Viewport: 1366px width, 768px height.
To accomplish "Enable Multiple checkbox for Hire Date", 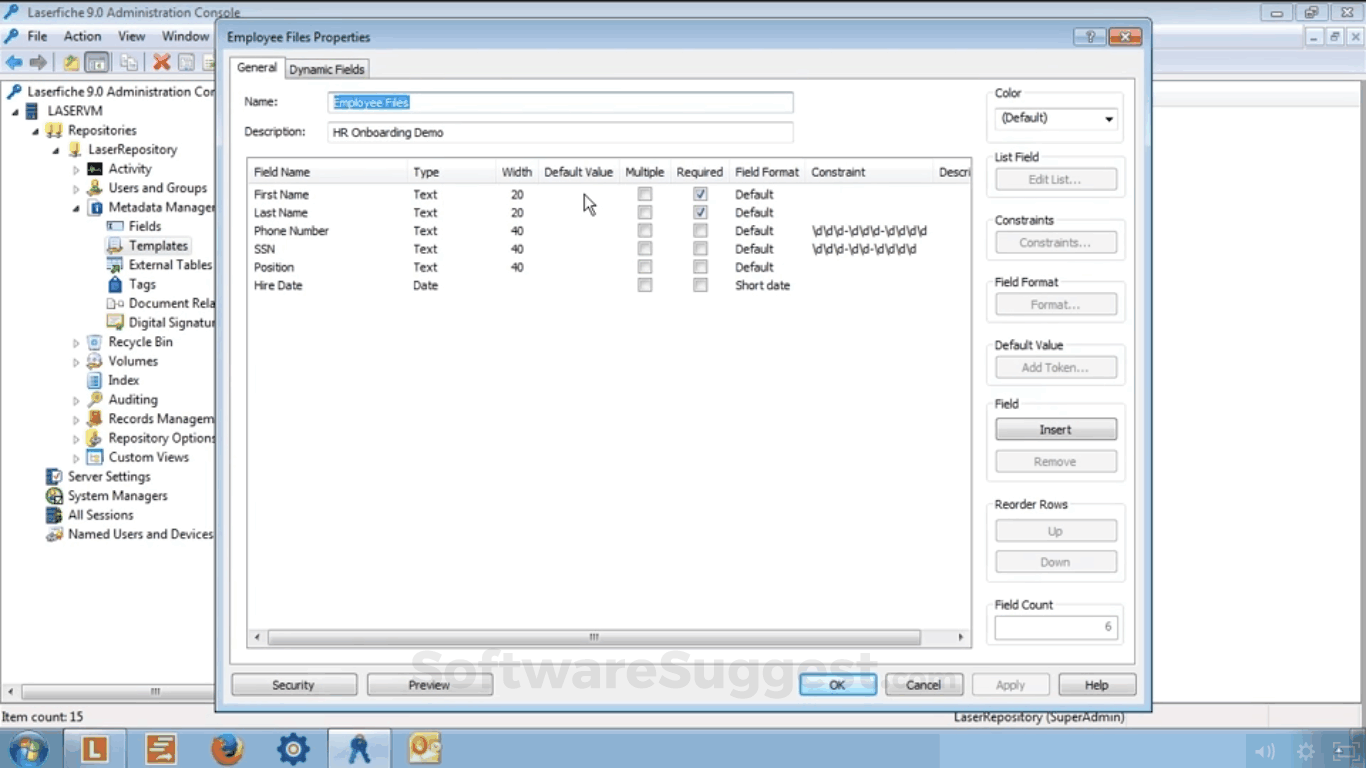I will [x=645, y=285].
